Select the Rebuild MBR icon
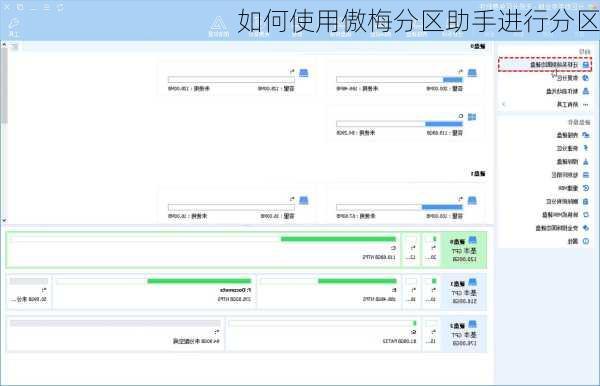Viewport: 600px width, 386px height. [x=585, y=188]
